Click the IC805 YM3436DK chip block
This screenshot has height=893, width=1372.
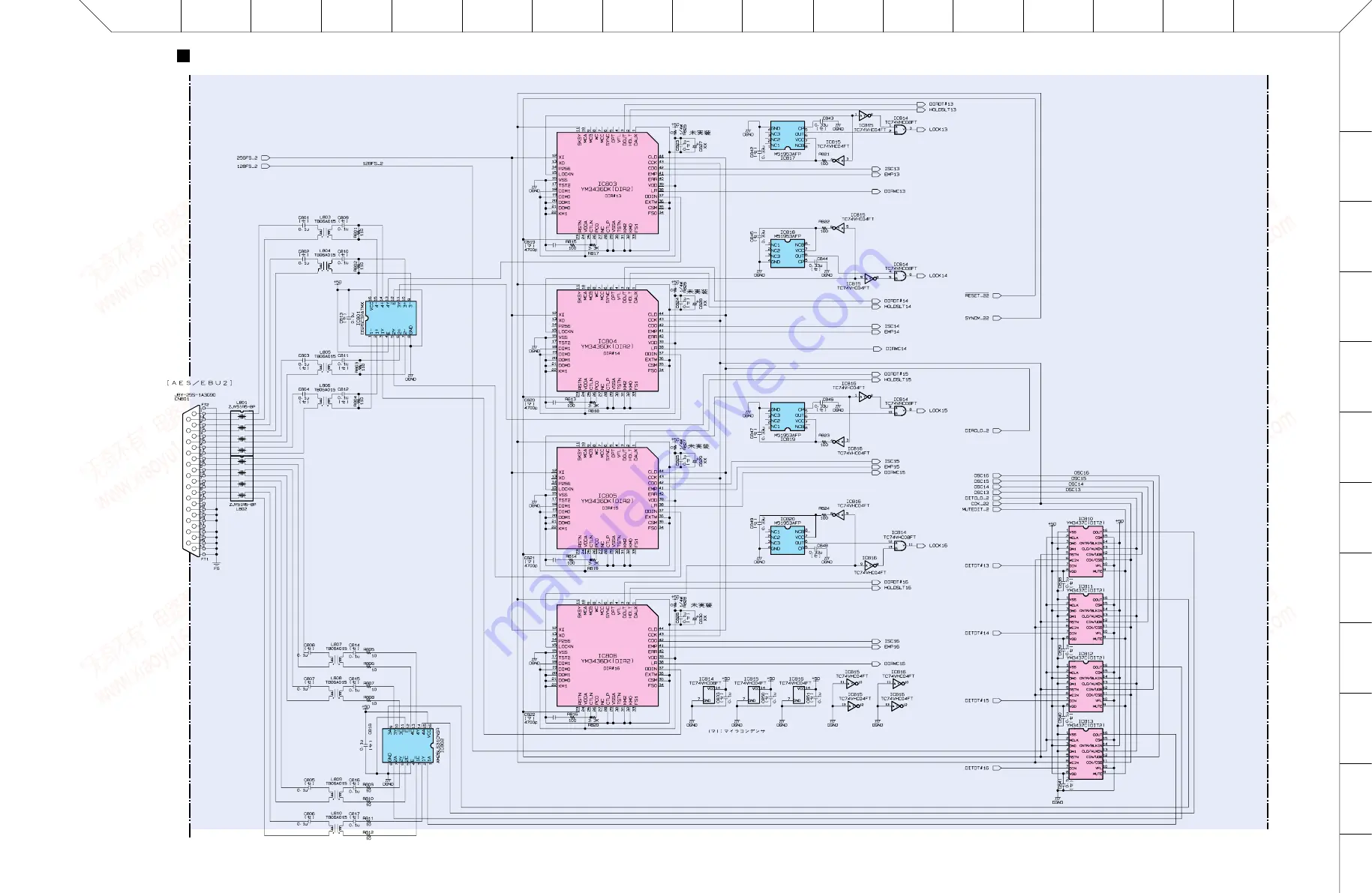point(608,499)
